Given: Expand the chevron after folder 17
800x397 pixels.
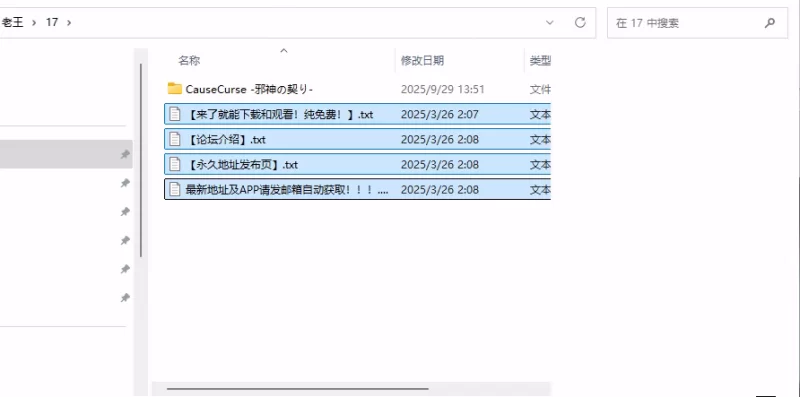Looking at the screenshot, I should point(69,22).
